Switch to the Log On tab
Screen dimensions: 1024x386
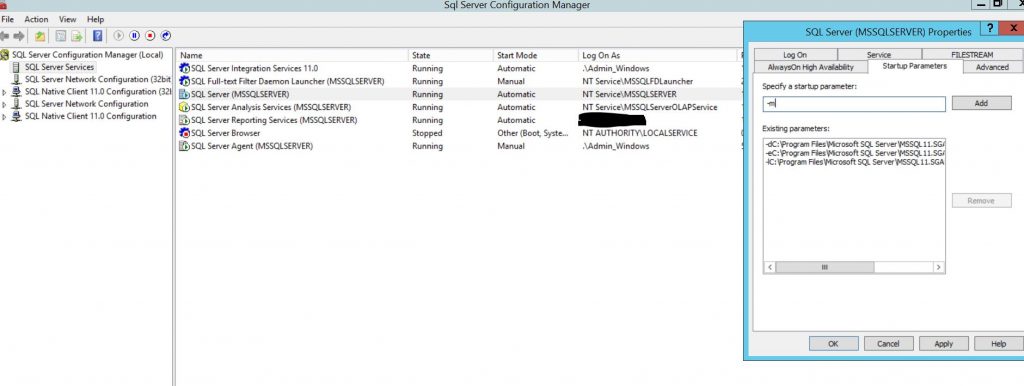point(795,55)
